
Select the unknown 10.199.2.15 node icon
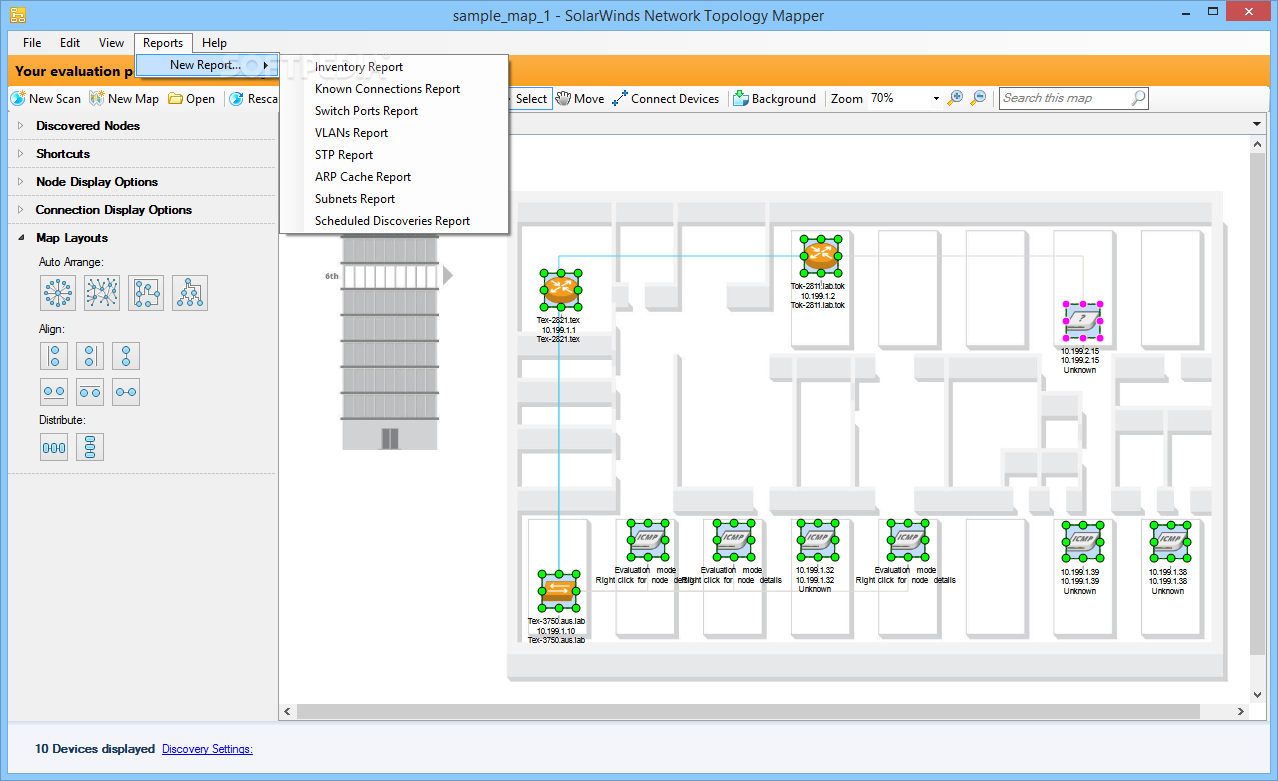1081,322
